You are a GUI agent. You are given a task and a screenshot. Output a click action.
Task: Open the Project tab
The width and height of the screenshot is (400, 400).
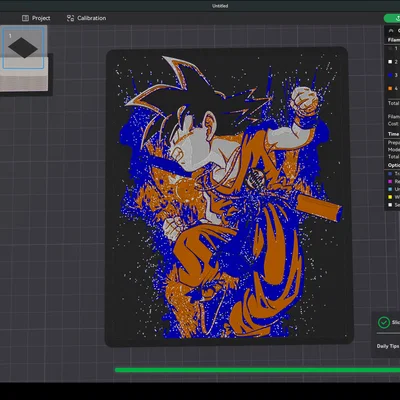tap(36, 18)
